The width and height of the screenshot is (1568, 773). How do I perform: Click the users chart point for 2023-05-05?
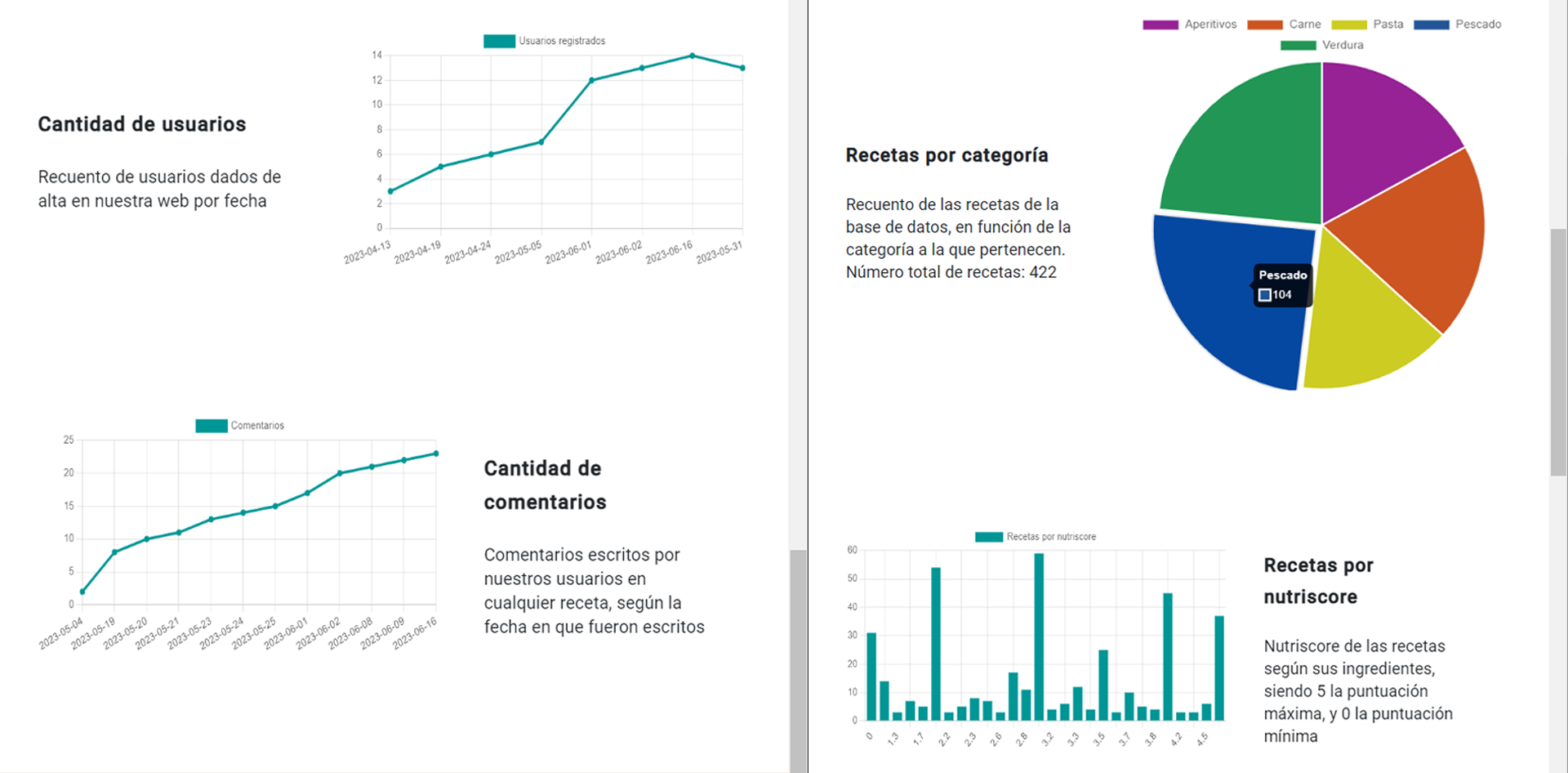pyautogui.click(x=541, y=142)
